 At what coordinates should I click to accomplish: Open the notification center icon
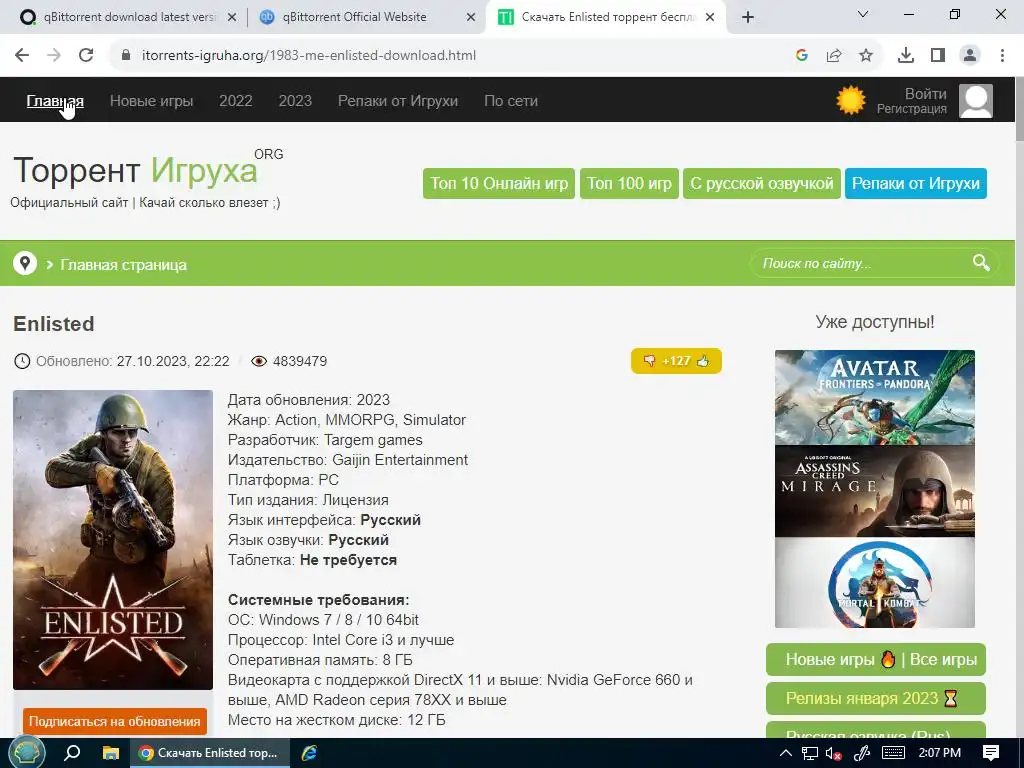(991, 753)
